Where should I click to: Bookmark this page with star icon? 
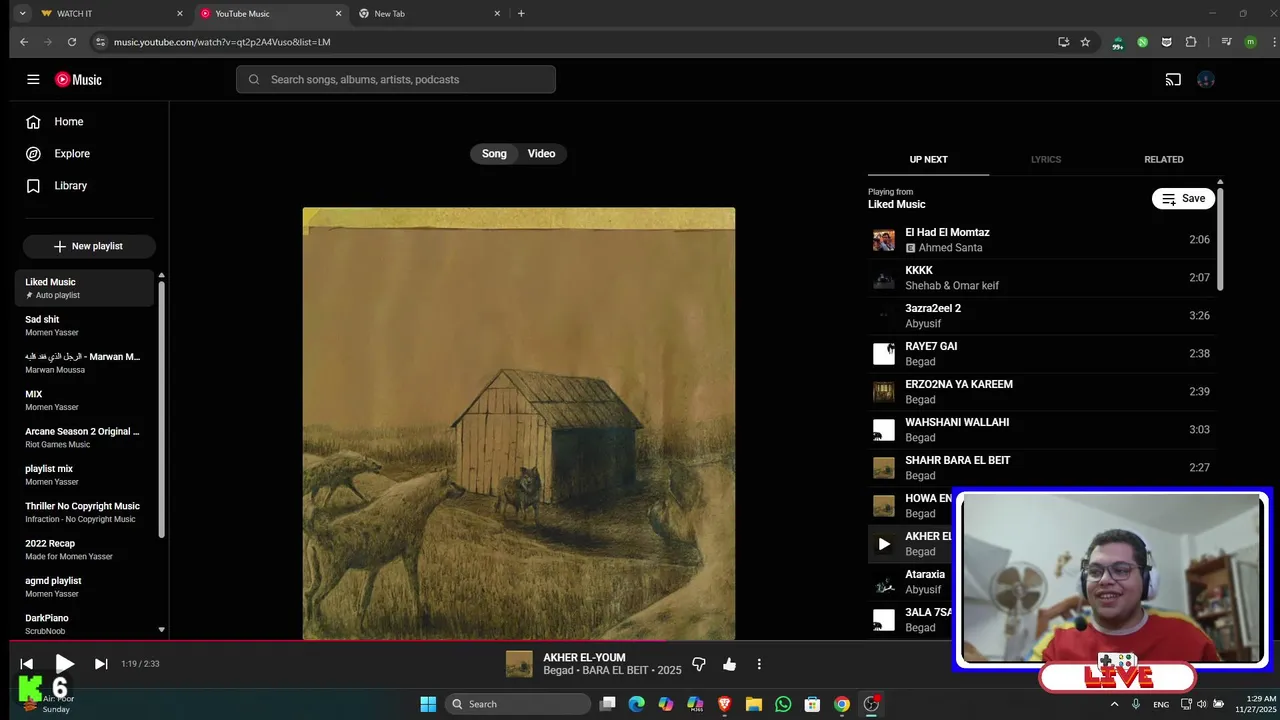(x=1085, y=42)
